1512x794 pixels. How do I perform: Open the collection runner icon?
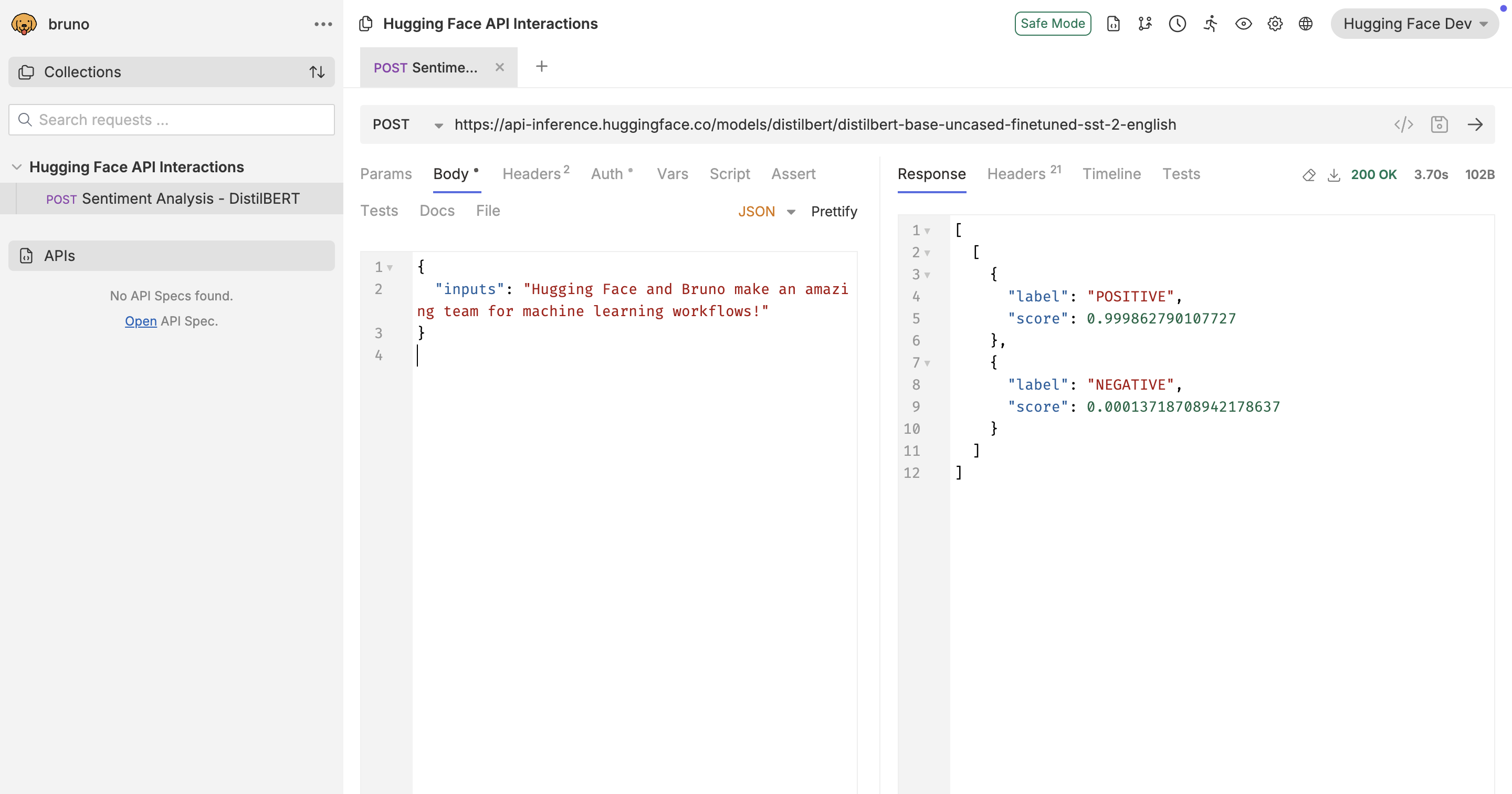point(1210,24)
